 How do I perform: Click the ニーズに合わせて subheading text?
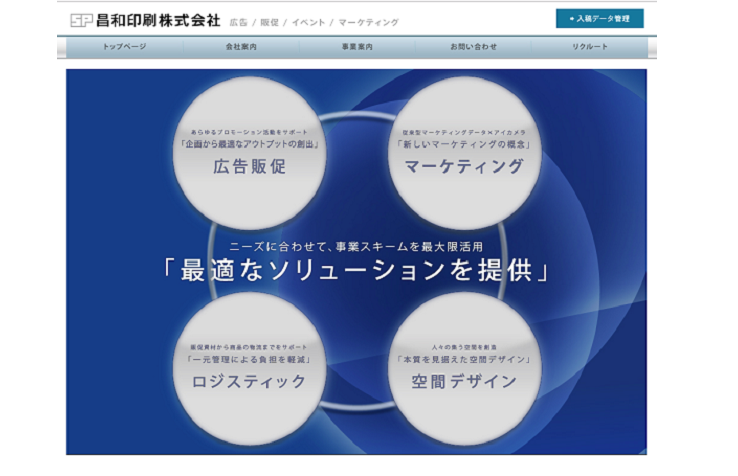tap(357, 243)
